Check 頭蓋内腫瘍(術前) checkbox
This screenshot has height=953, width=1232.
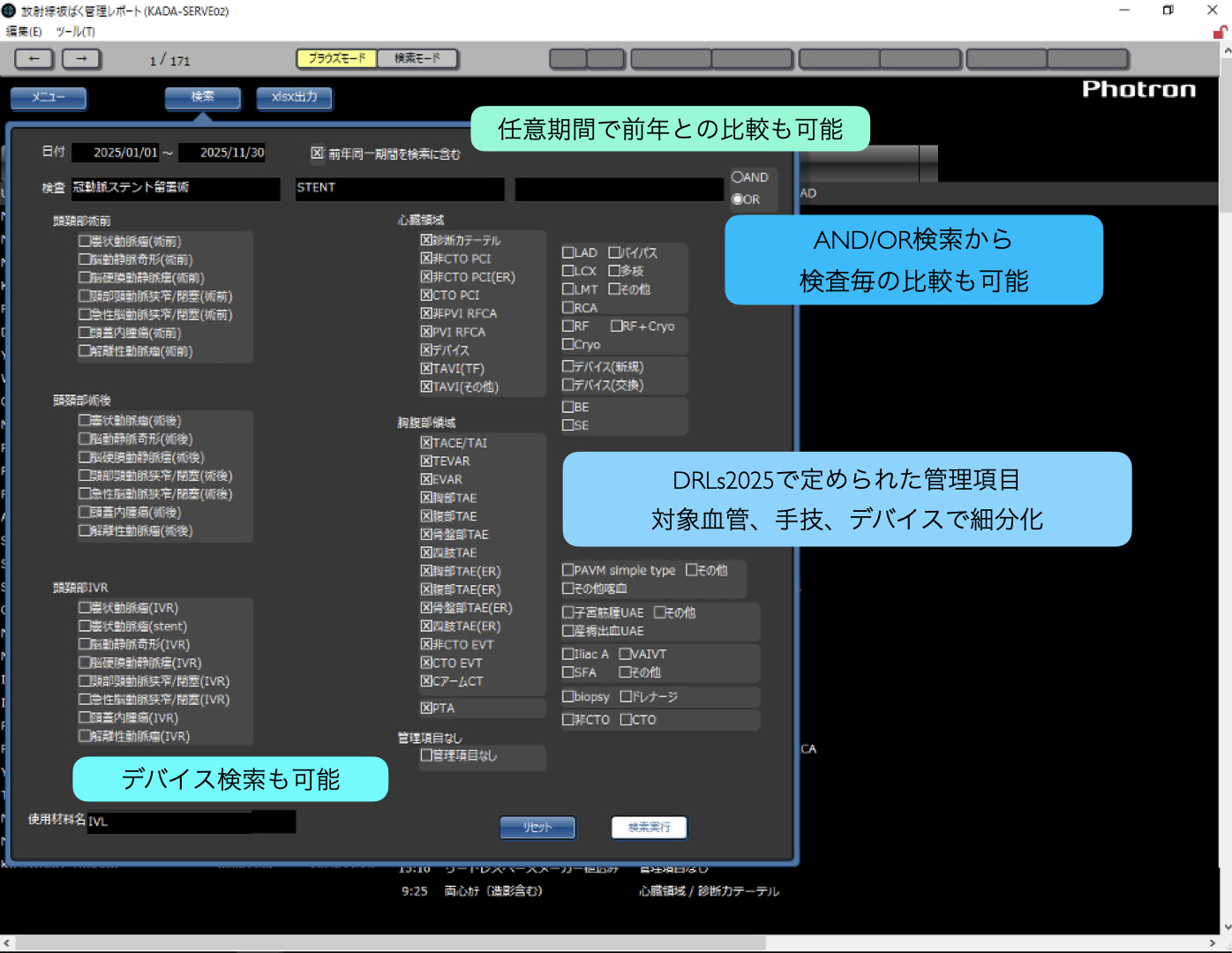[85, 333]
